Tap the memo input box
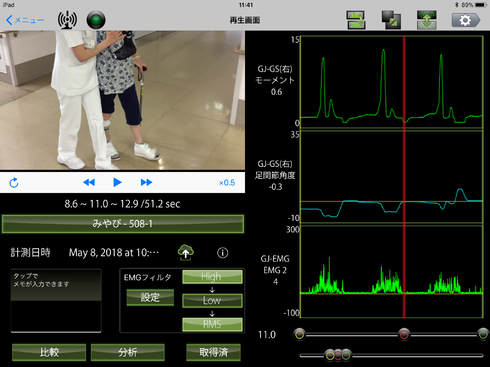This screenshot has height=367, width=490. (56, 301)
